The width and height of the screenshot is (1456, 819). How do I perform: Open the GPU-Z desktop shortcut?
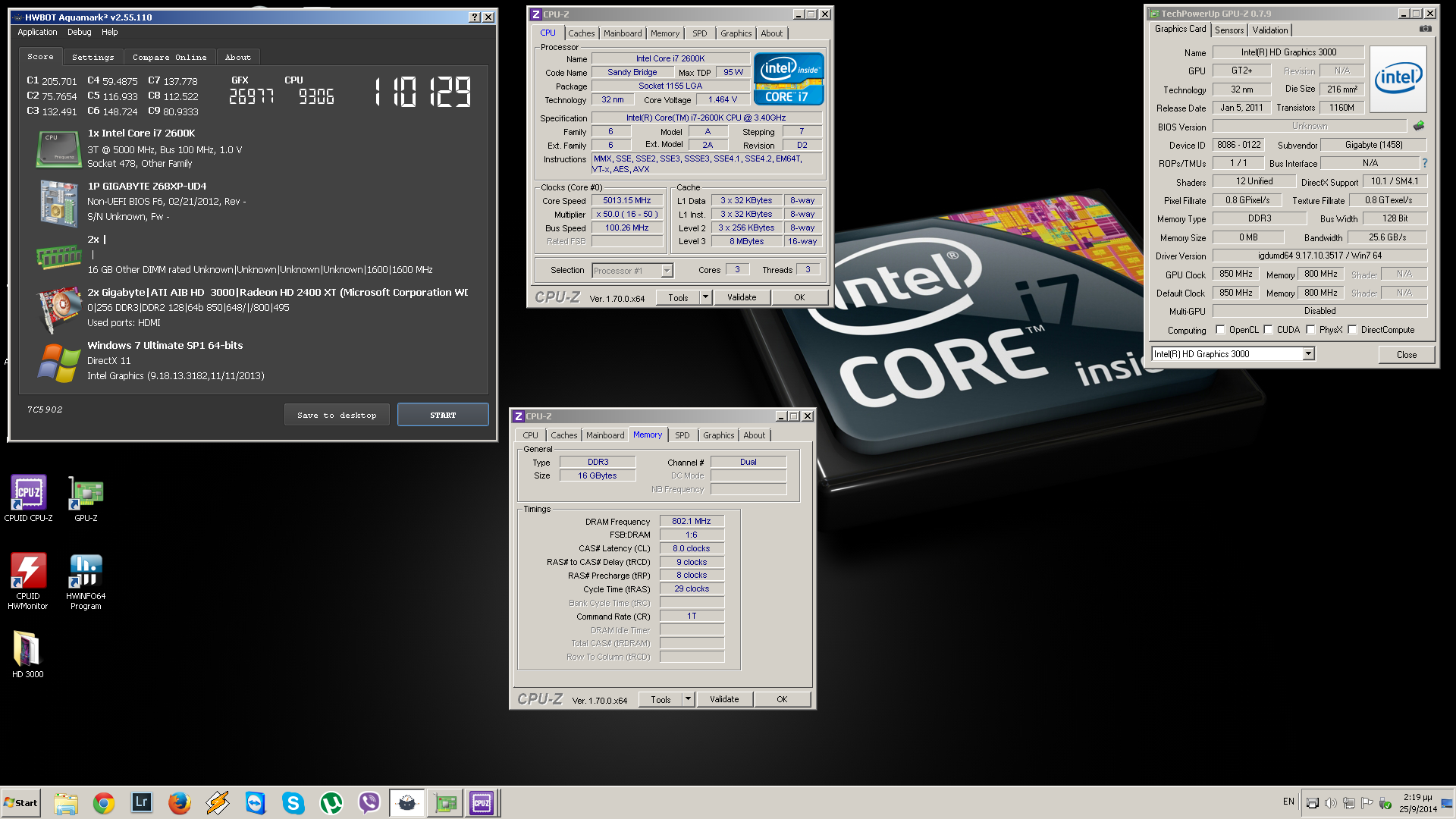86,498
